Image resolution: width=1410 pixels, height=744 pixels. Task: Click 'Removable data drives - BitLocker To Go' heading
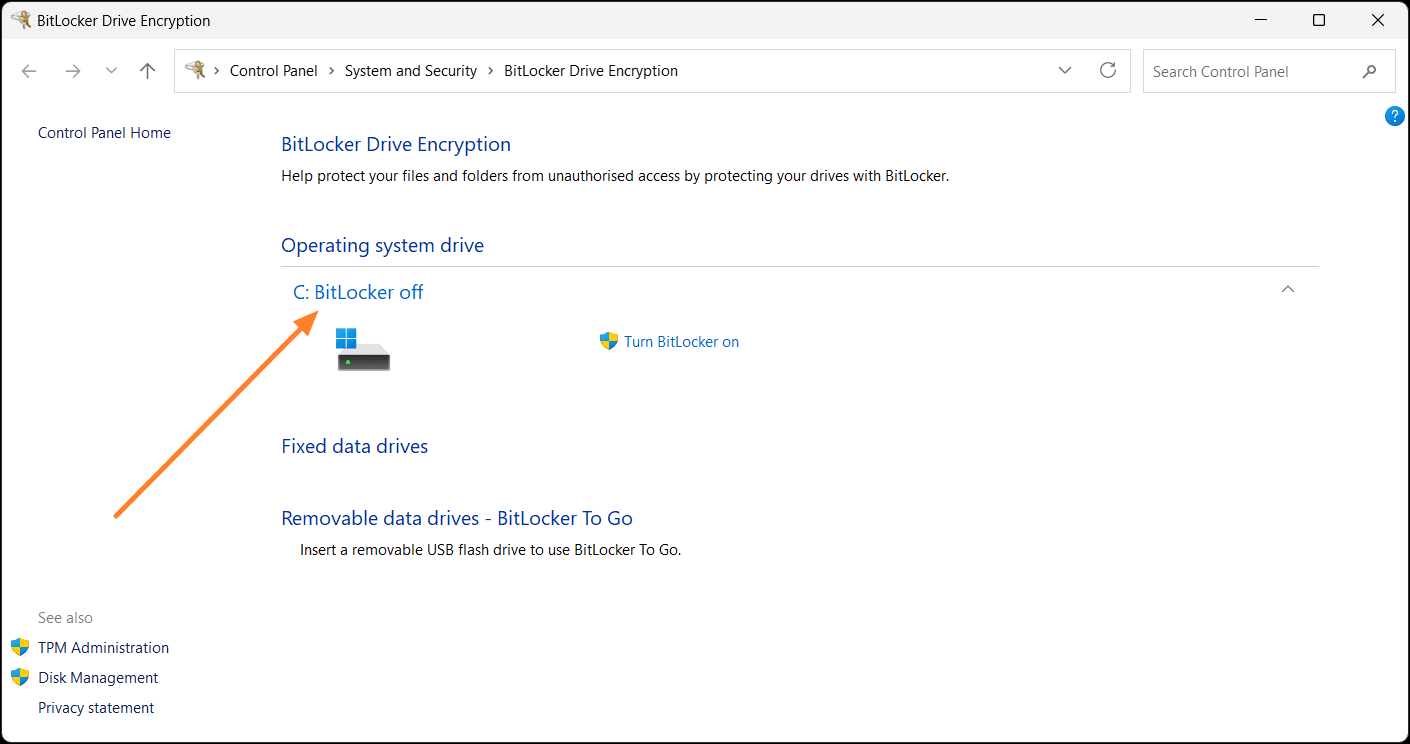457,518
